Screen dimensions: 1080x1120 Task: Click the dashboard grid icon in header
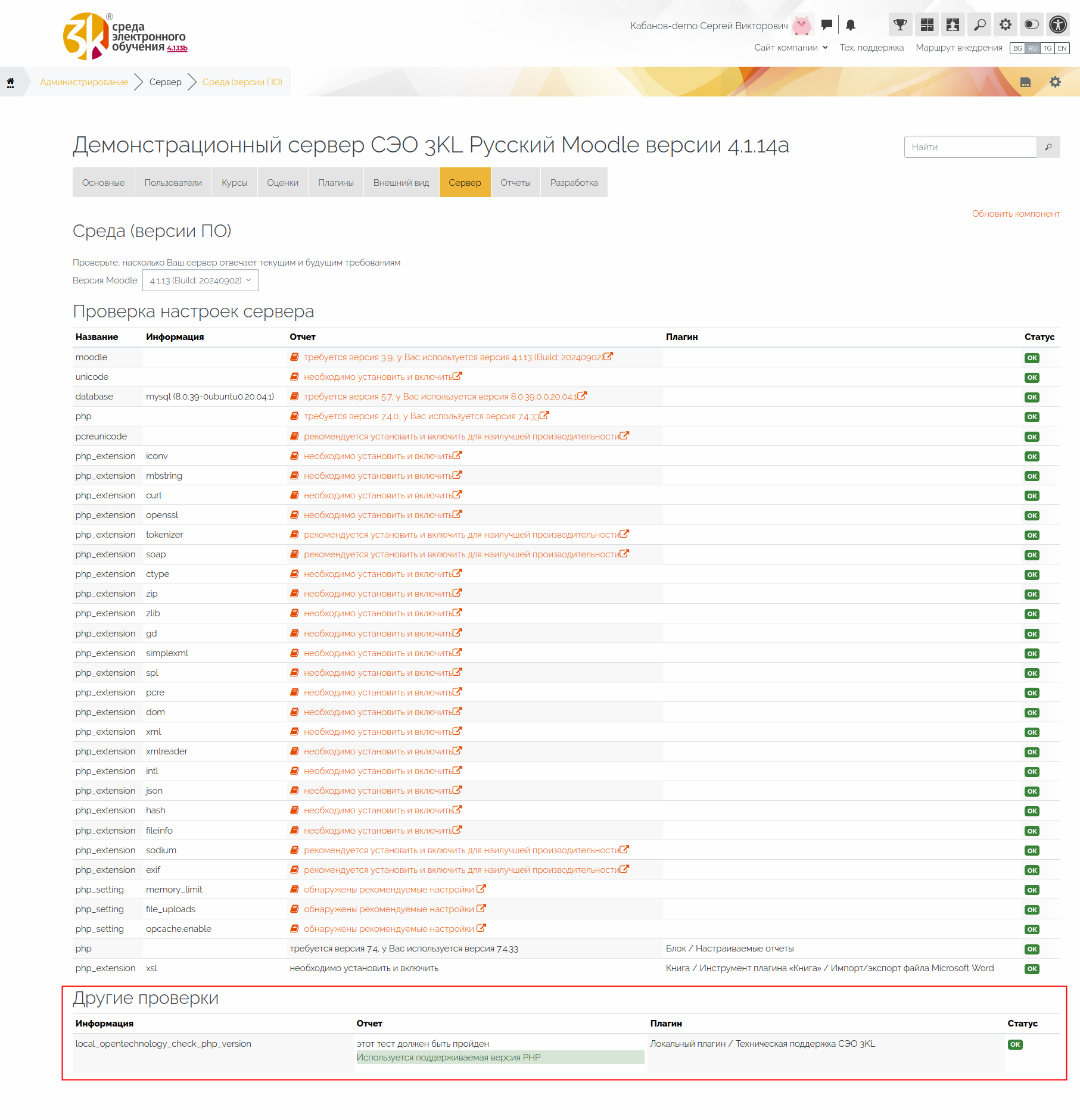927,25
